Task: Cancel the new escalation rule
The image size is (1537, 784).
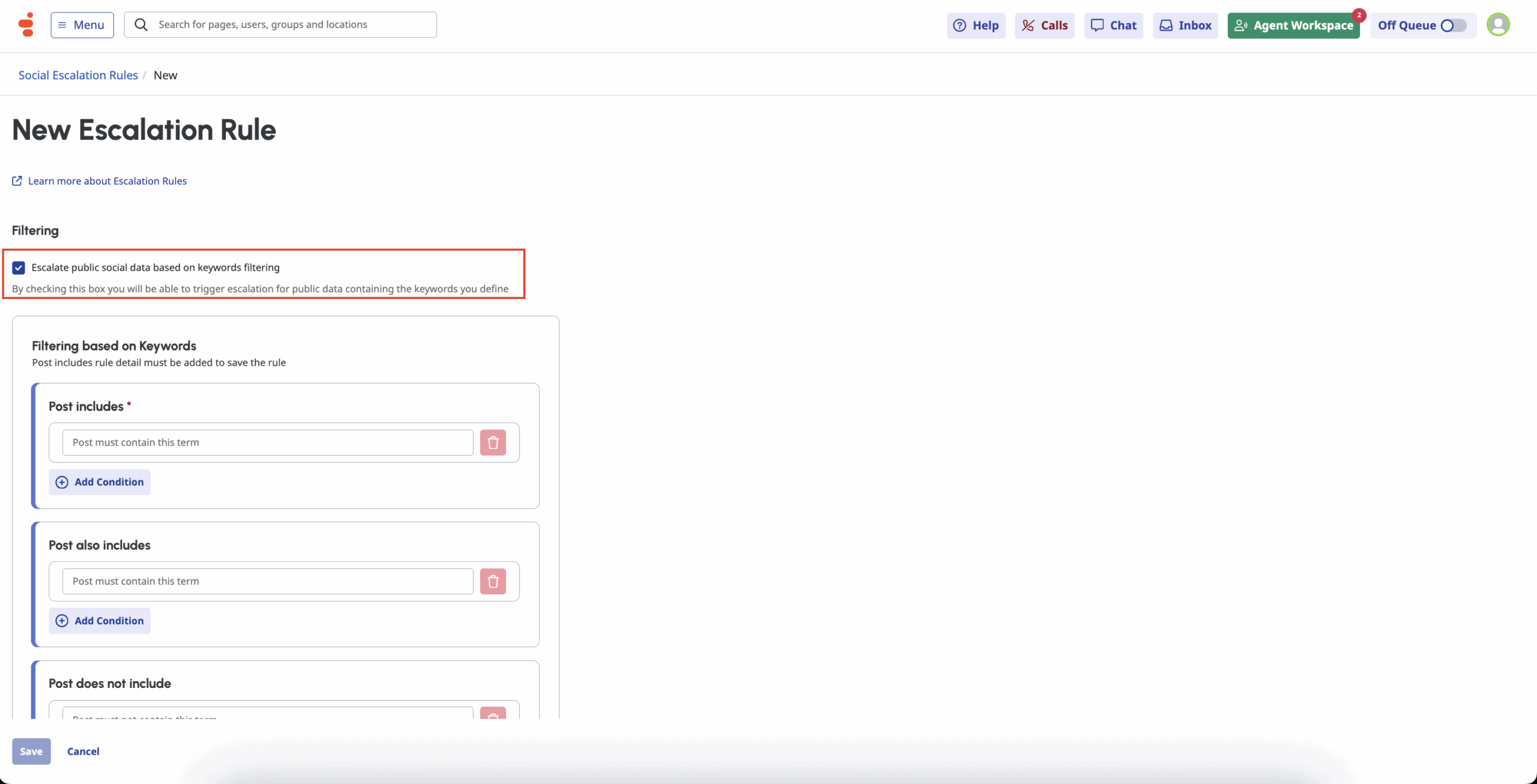Action: [83, 752]
